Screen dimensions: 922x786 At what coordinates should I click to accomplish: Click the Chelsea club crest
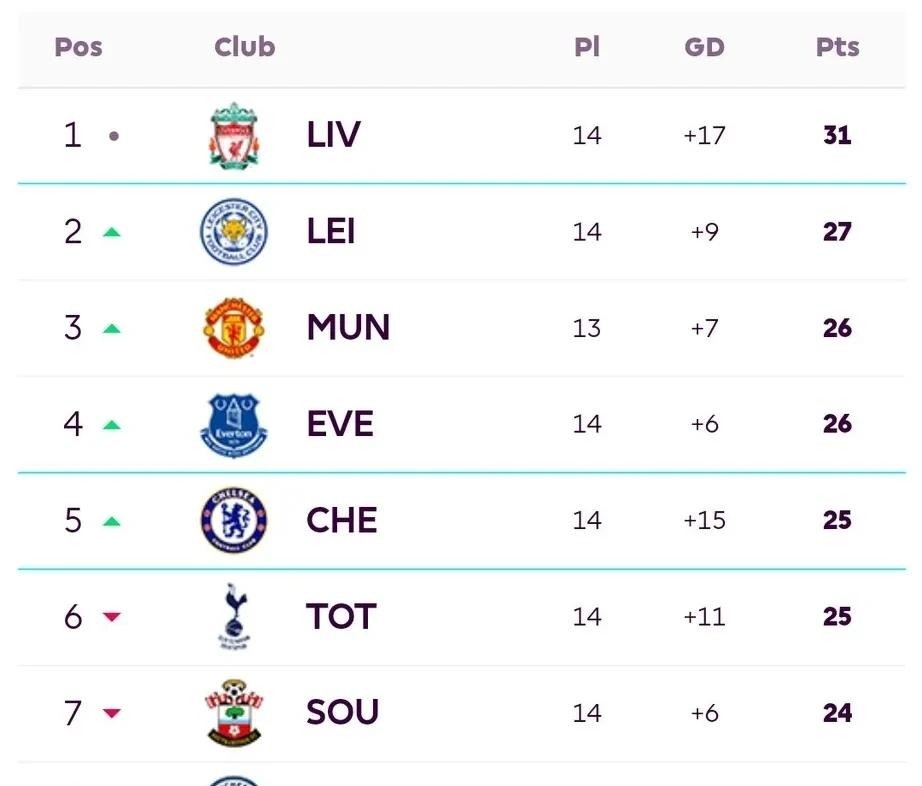point(234,520)
